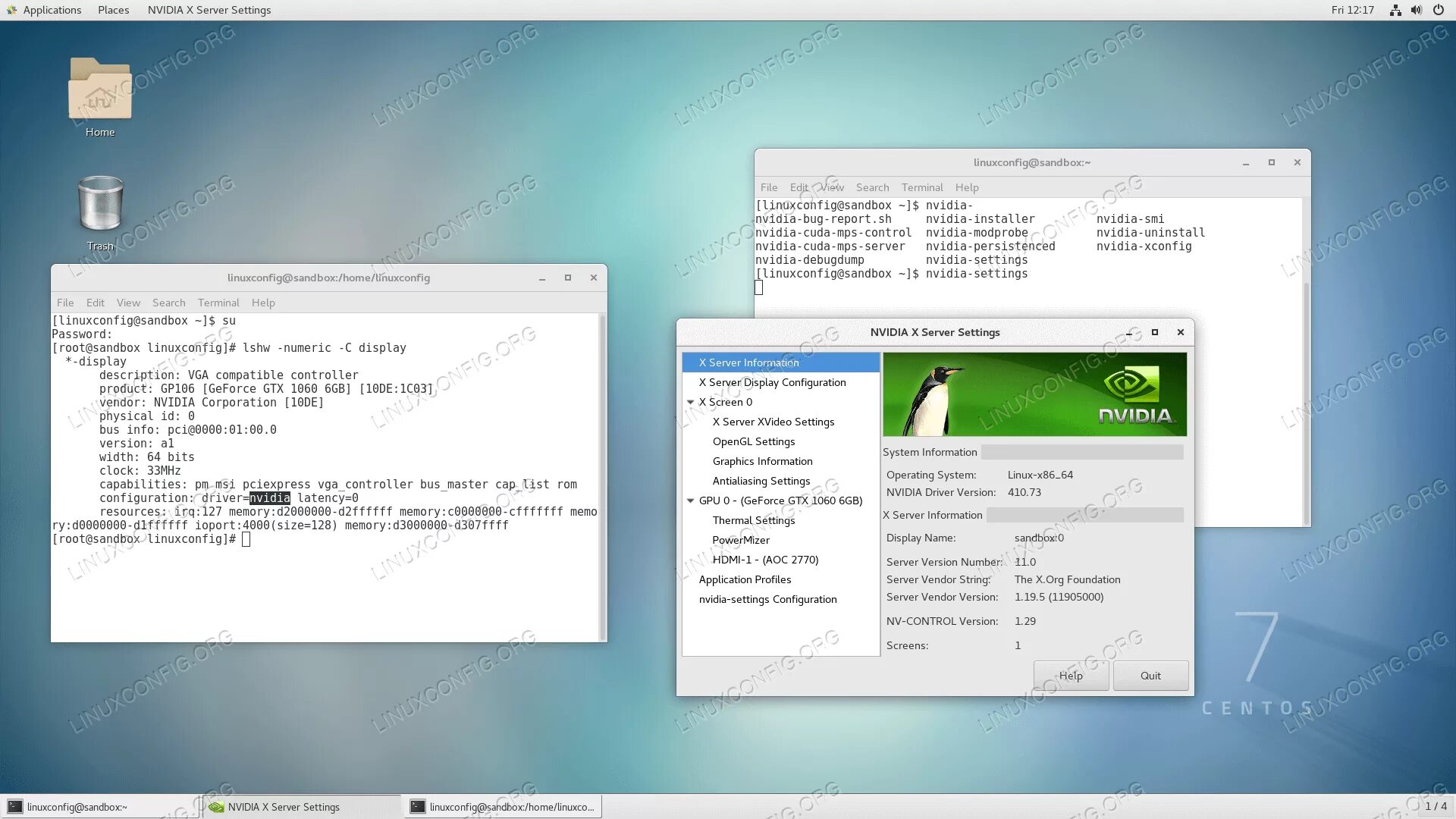This screenshot has height=819, width=1456.
Task: Open Application Profiles section icon
Action: pos(743,578)
